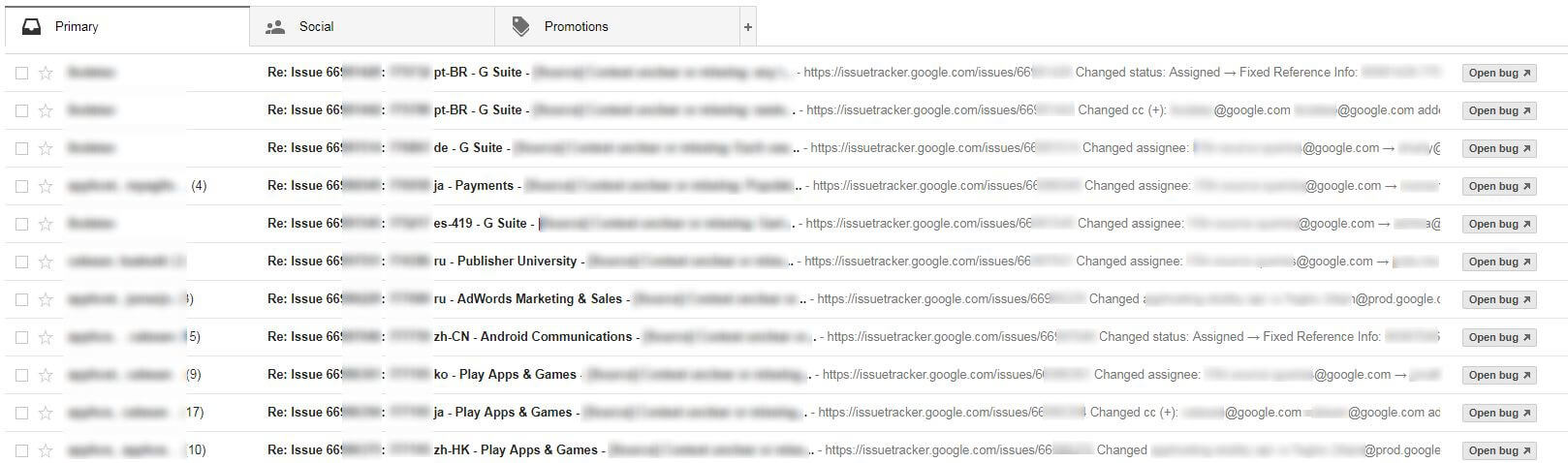Screen dimensions: 1568x463
Task: Open bug for zh-HK Play Apps & Games
Action: [1498, 450]
